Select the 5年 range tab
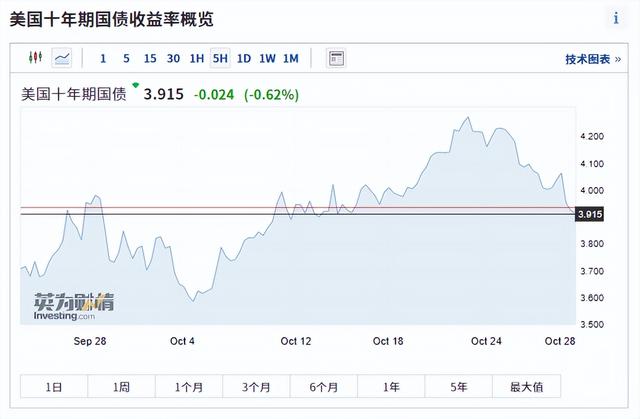 (459, 386)
